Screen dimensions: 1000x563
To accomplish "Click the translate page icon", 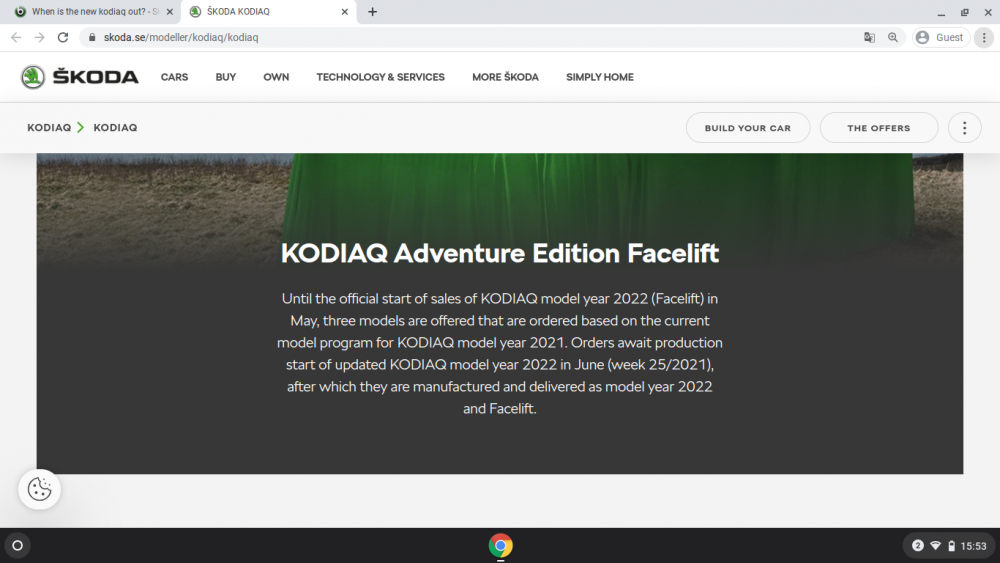I will point(869,38).
